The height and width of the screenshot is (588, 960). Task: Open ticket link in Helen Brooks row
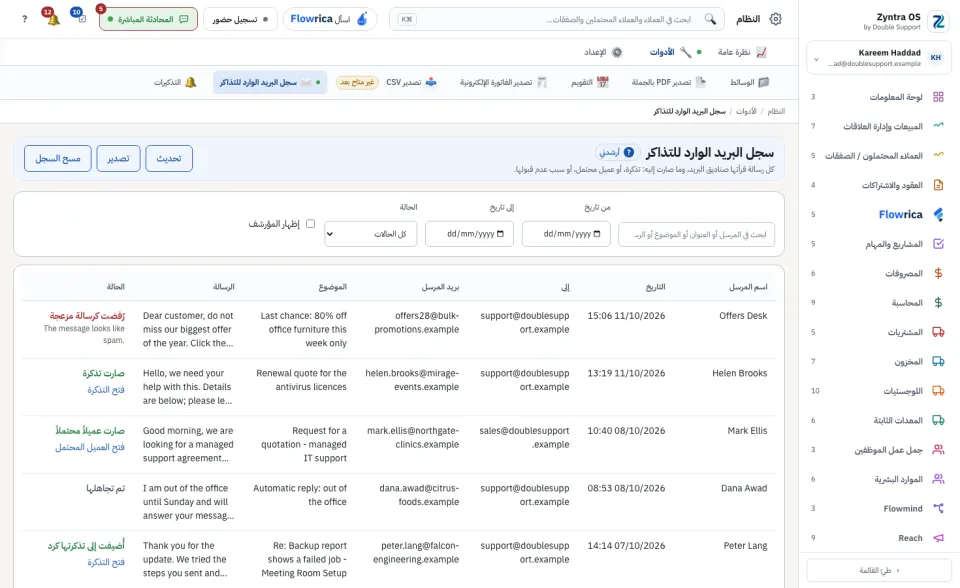pyautogui.click(x=105, y=390)
